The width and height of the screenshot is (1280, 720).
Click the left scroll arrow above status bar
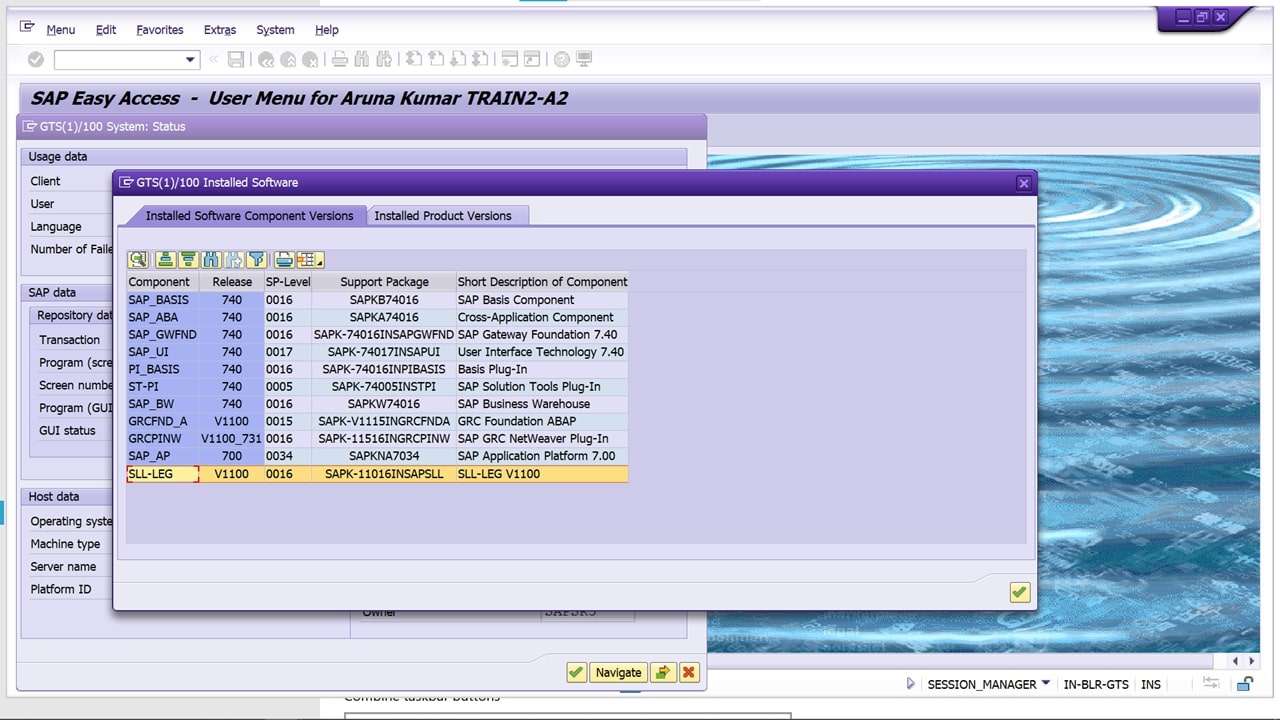pyautogui.click(x=1236, y=661)
